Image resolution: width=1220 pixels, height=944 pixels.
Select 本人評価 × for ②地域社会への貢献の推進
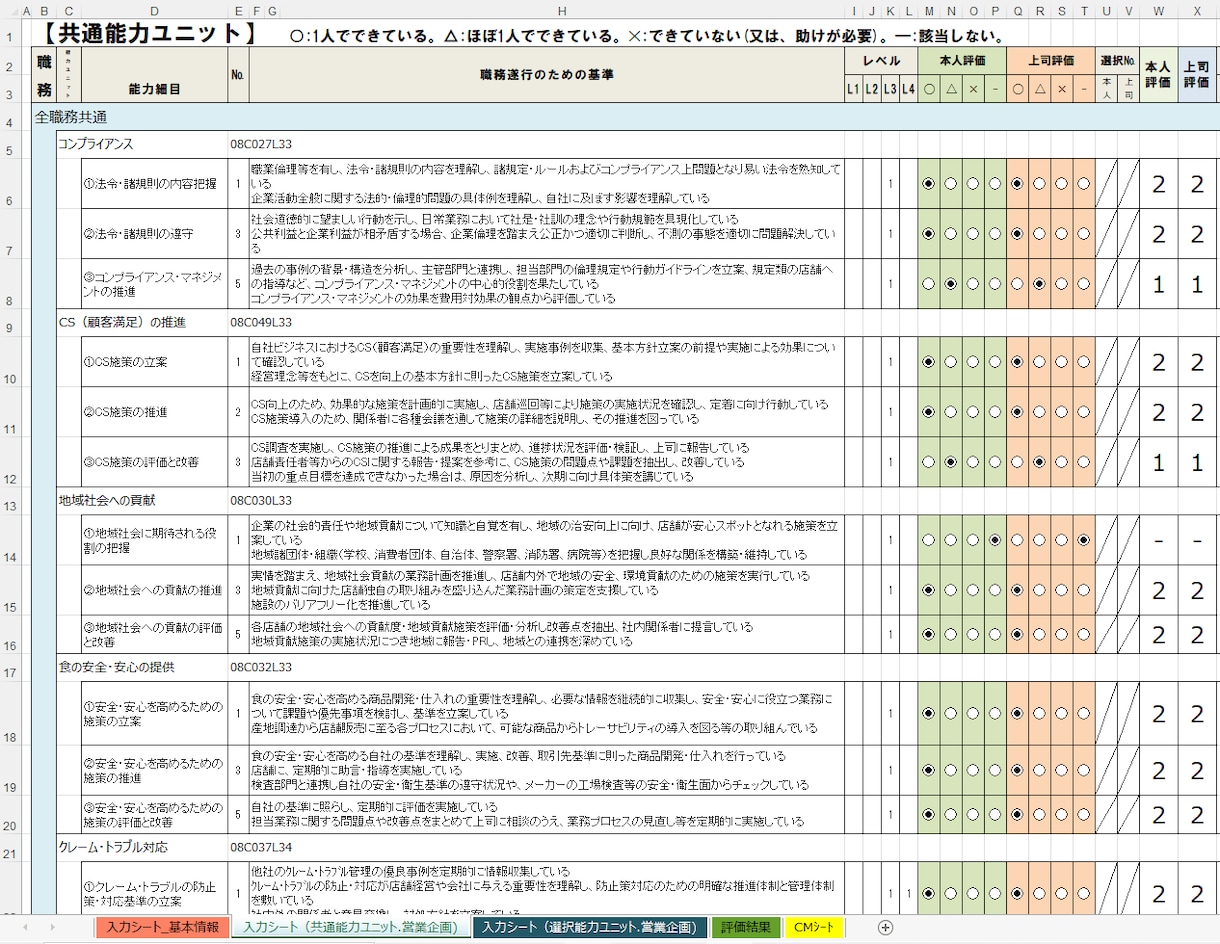tap(973, 590)
